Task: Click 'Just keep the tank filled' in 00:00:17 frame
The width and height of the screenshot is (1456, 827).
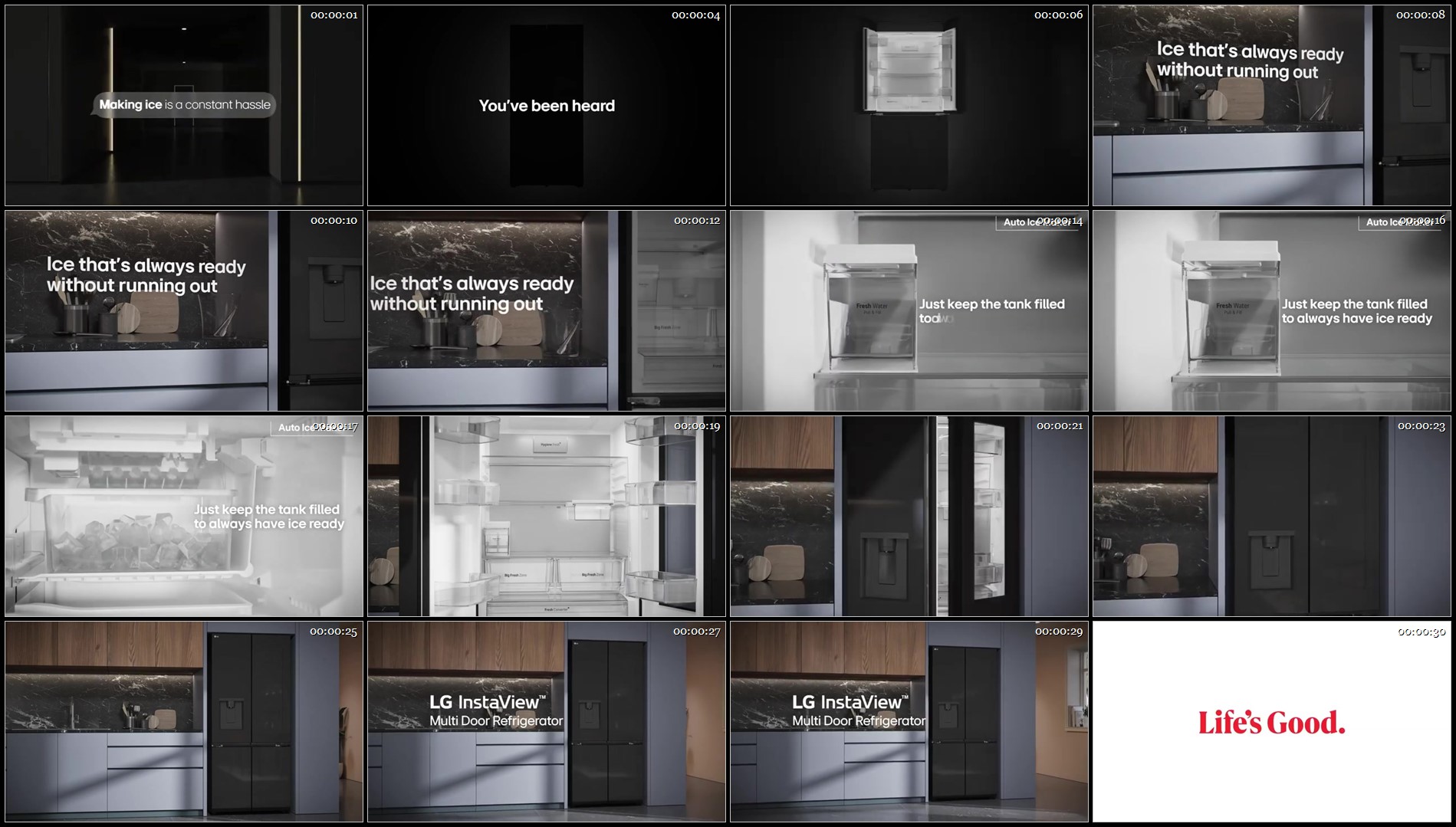Action: tap(267, 510)
